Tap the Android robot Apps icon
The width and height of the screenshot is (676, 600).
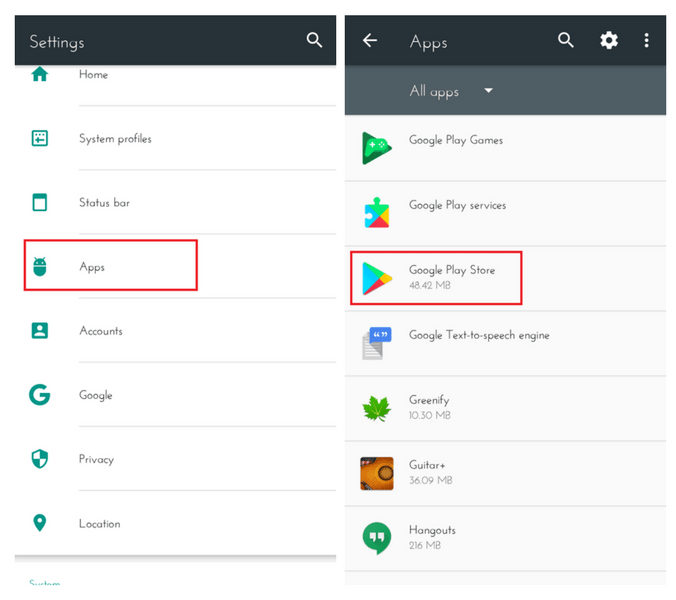(x=40, y=266)
